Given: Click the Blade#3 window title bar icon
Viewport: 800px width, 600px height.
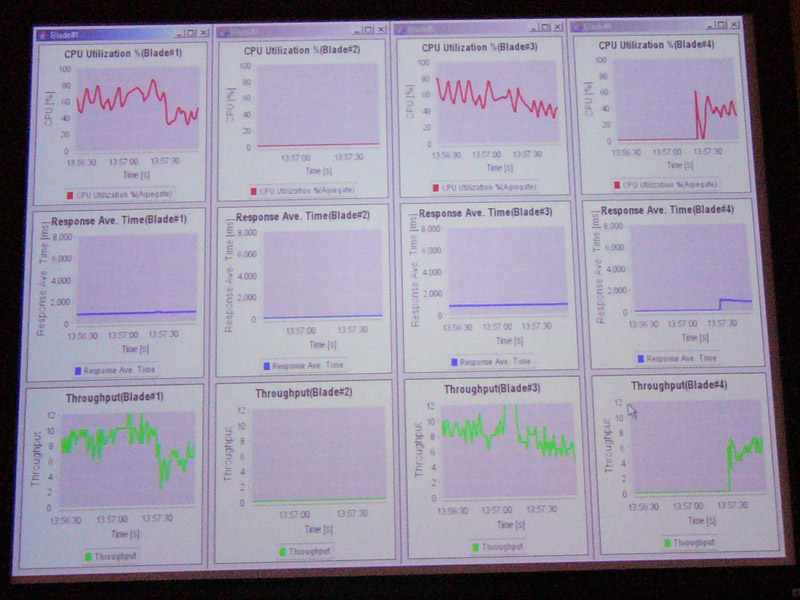Looking at the screenshot, I should pyautogui.click(x=401, y=29).
